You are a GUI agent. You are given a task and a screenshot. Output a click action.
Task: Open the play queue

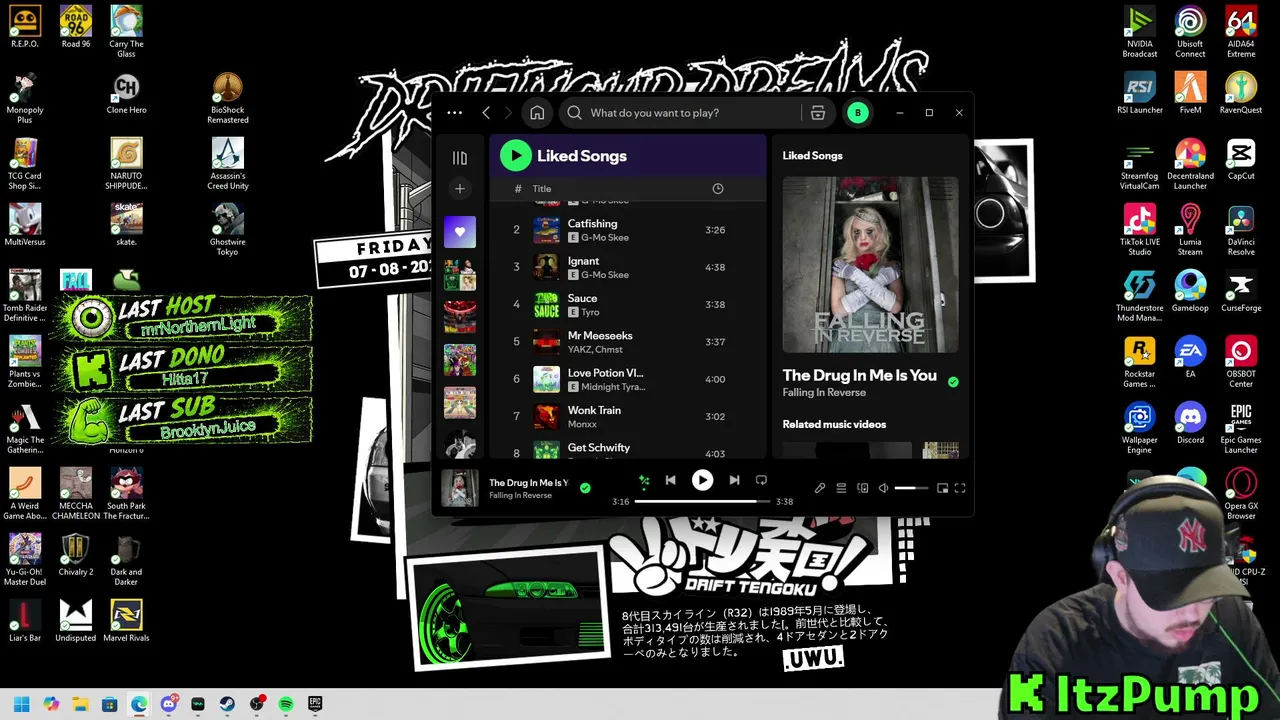pos(841,488)
